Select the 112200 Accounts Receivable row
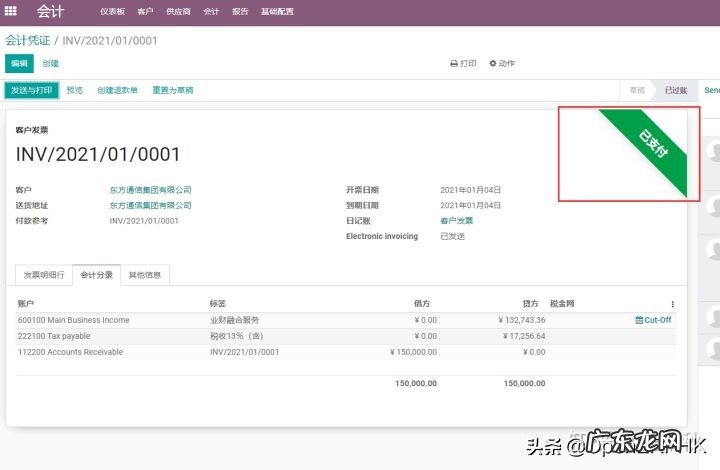720x470 pixels. [x=346, y=352]
